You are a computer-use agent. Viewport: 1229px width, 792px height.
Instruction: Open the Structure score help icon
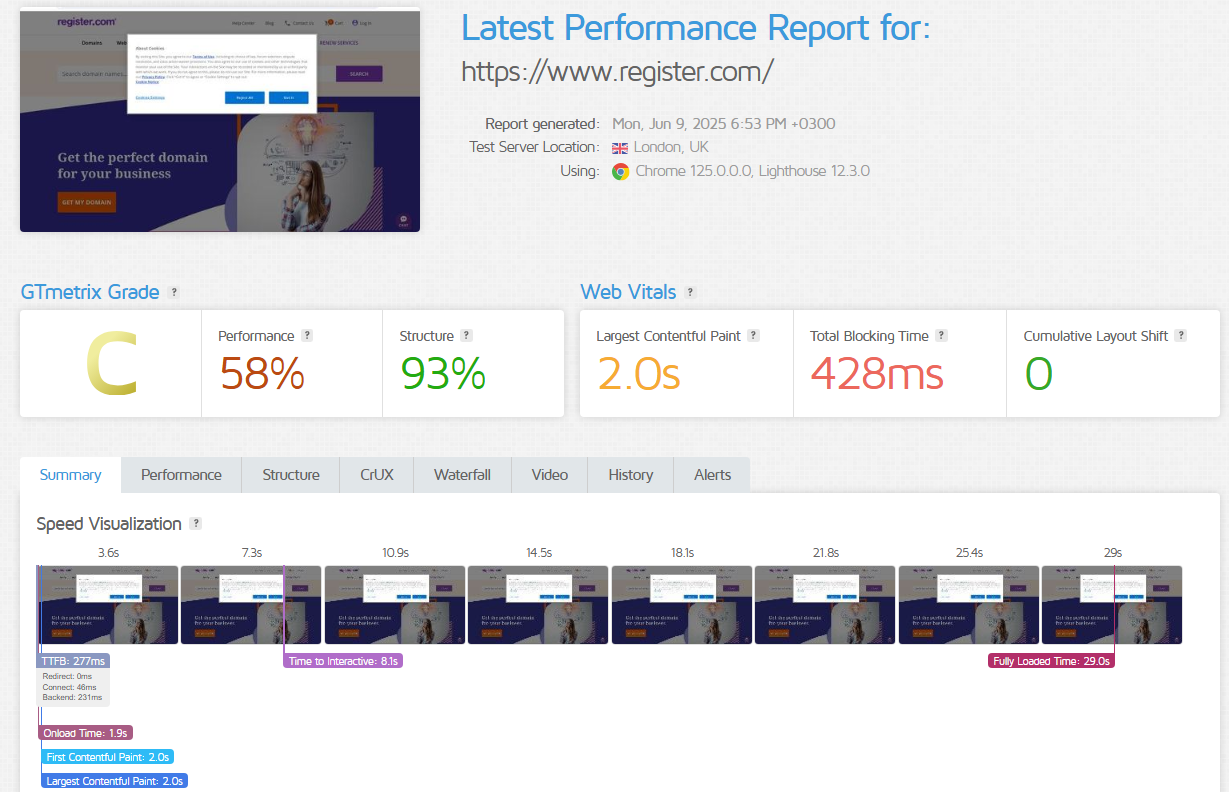coord(466,336)
